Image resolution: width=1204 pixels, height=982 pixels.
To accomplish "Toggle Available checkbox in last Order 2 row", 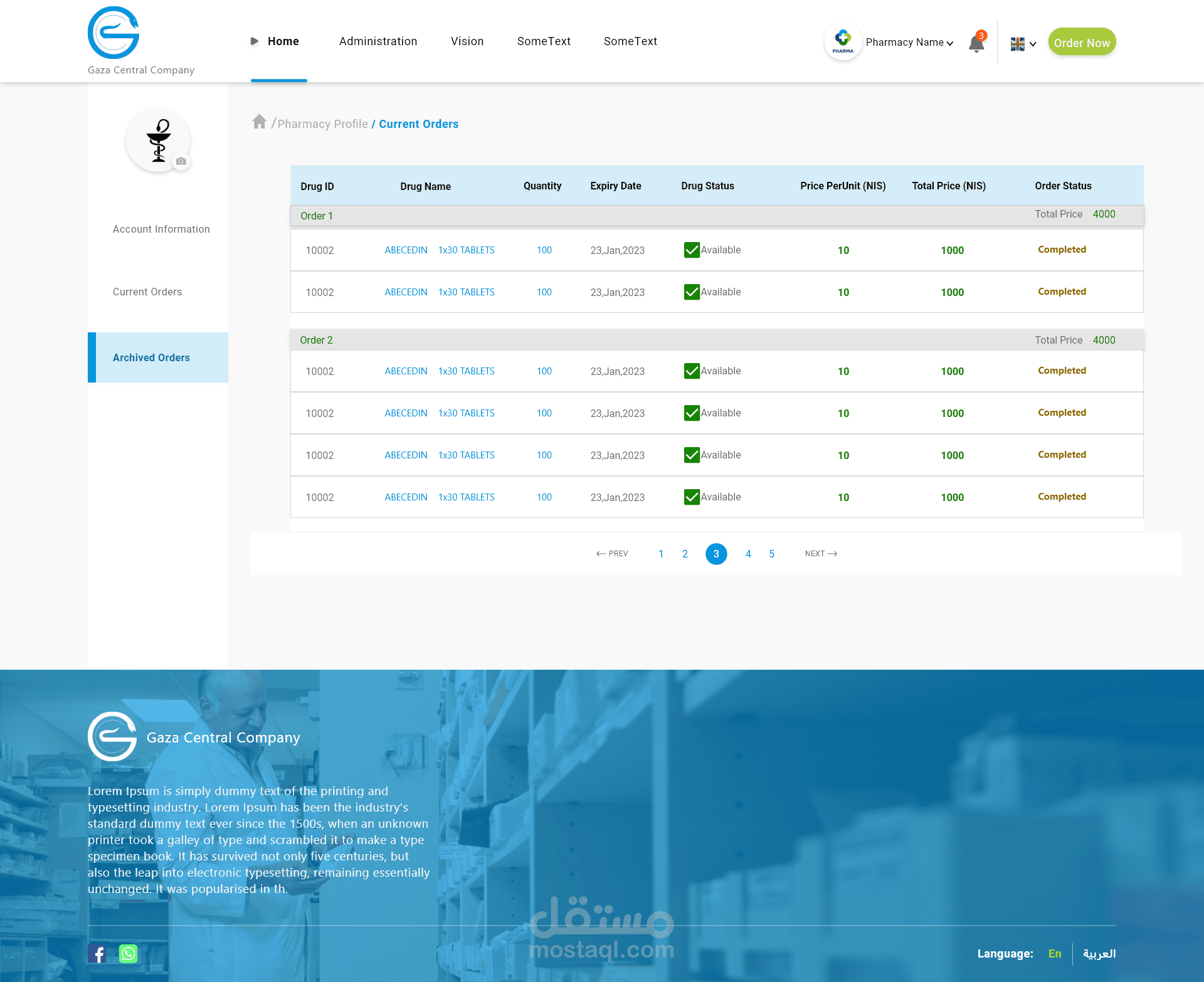I will pos(692,497).
